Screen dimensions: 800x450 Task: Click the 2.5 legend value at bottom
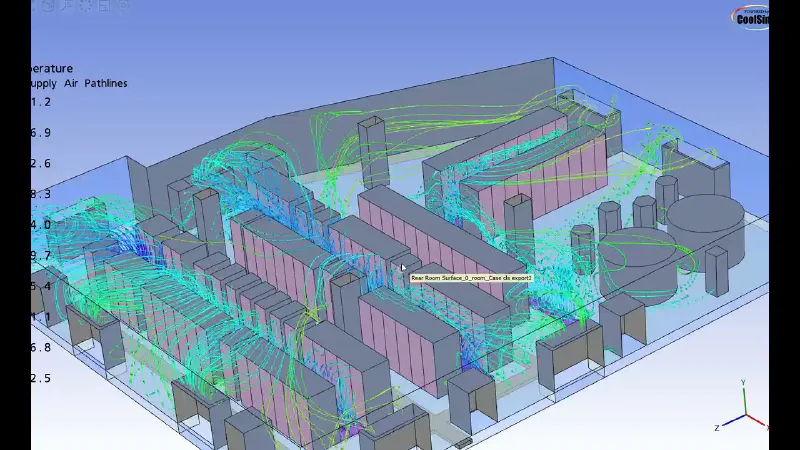pos(41,378)
